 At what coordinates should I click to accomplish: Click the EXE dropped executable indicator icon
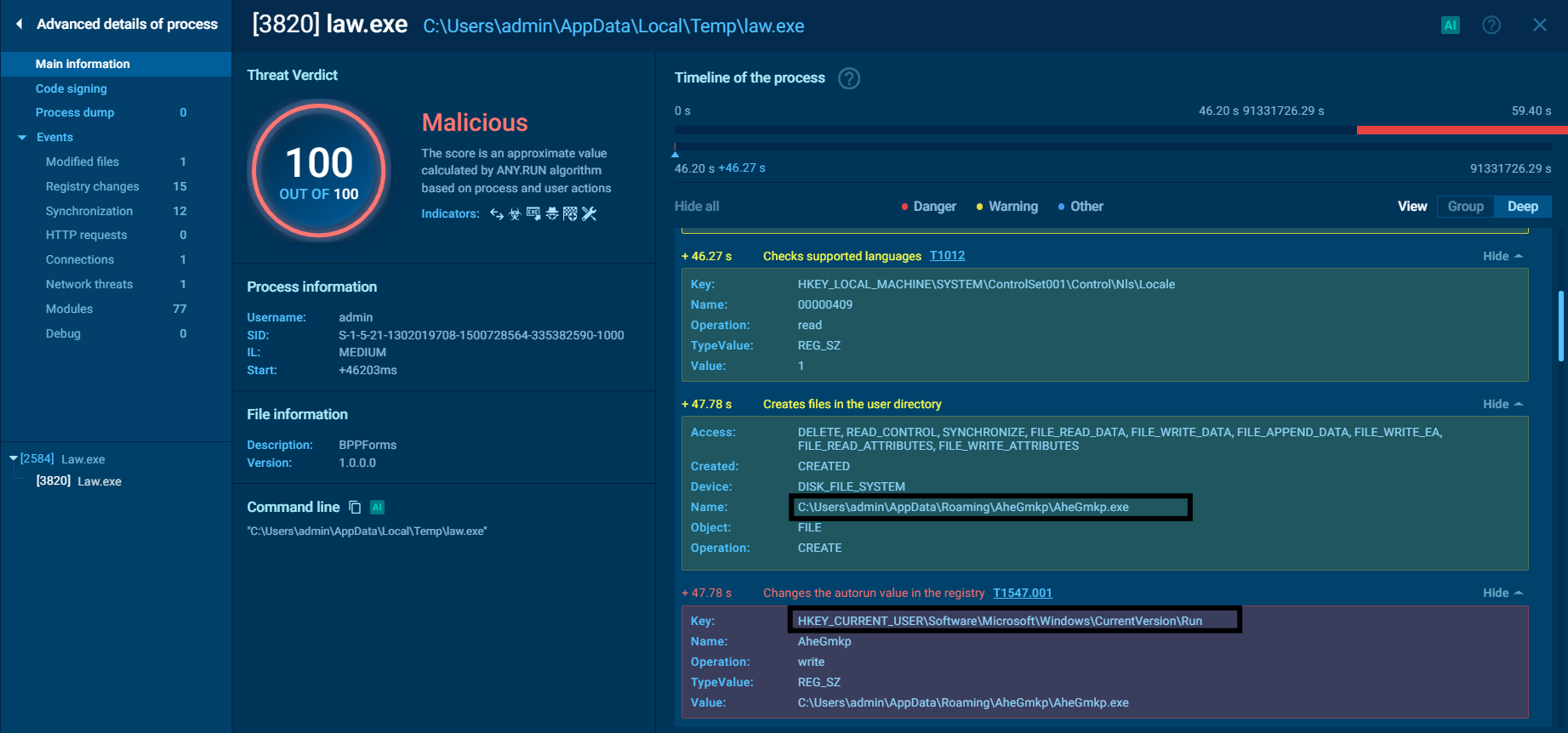pos(533,213)
